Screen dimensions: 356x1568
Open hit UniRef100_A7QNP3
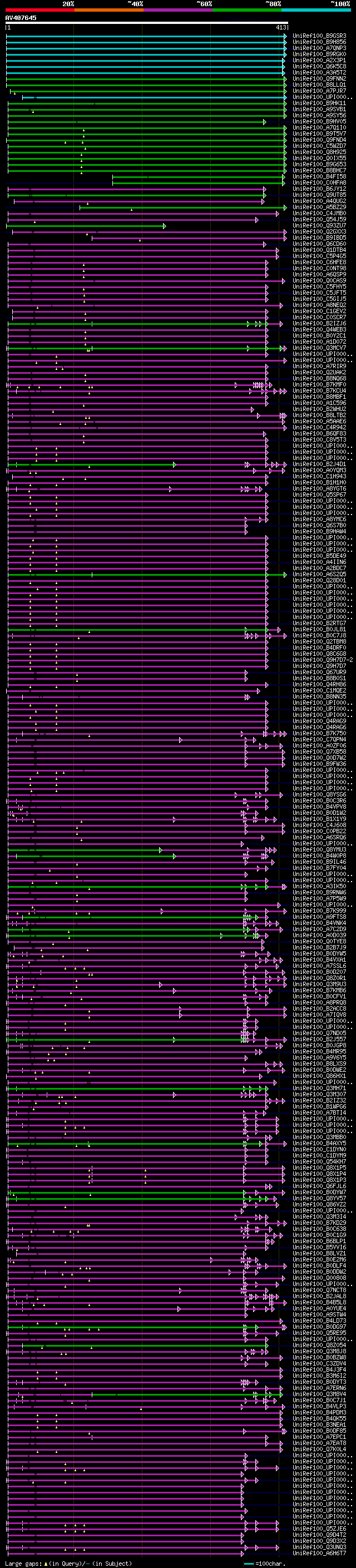[319, 48]
